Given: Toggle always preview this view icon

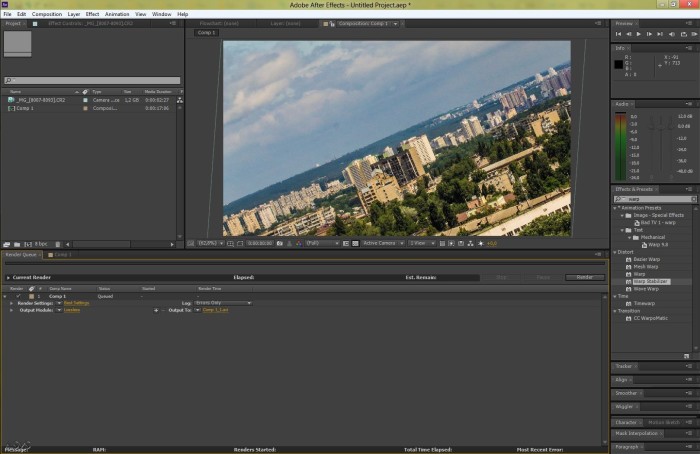Looking at the screenshot, I should [191, 243].
